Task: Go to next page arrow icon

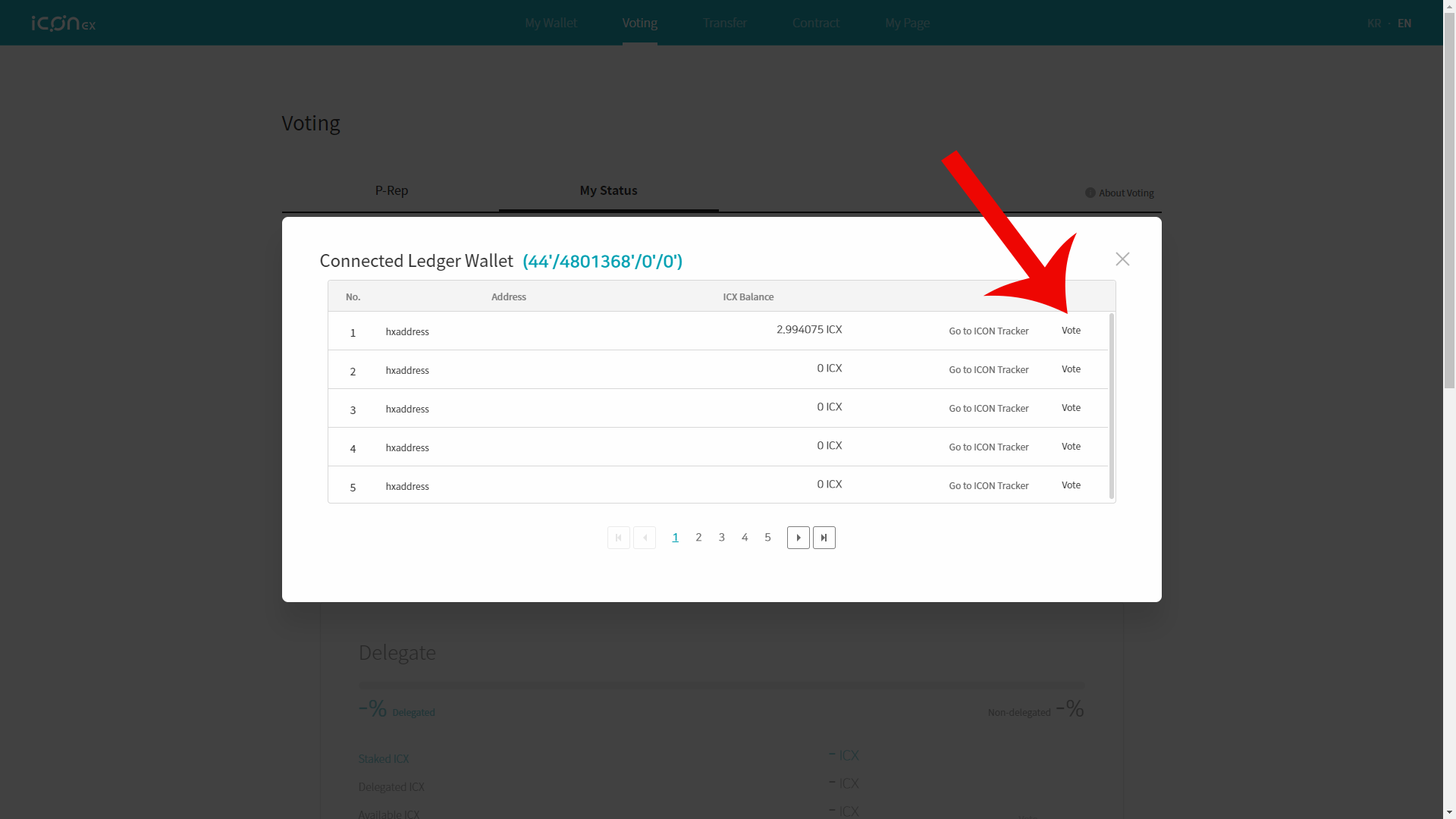Action: 798,538
